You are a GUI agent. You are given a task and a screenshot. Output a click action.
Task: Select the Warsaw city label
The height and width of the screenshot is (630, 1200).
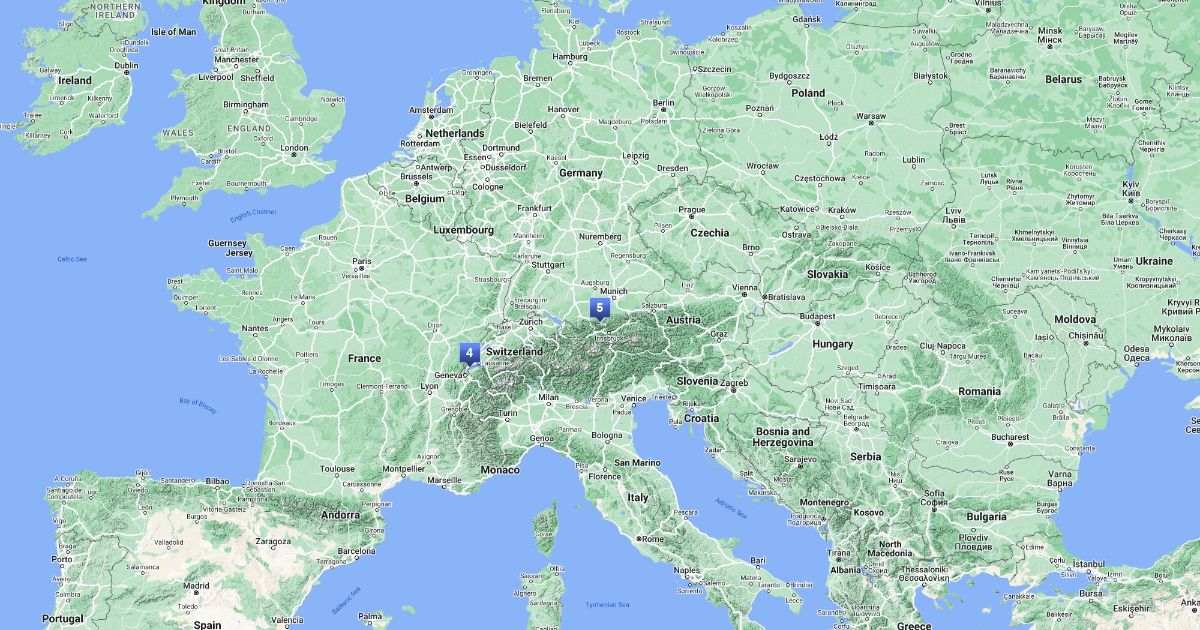coord(871,117)
